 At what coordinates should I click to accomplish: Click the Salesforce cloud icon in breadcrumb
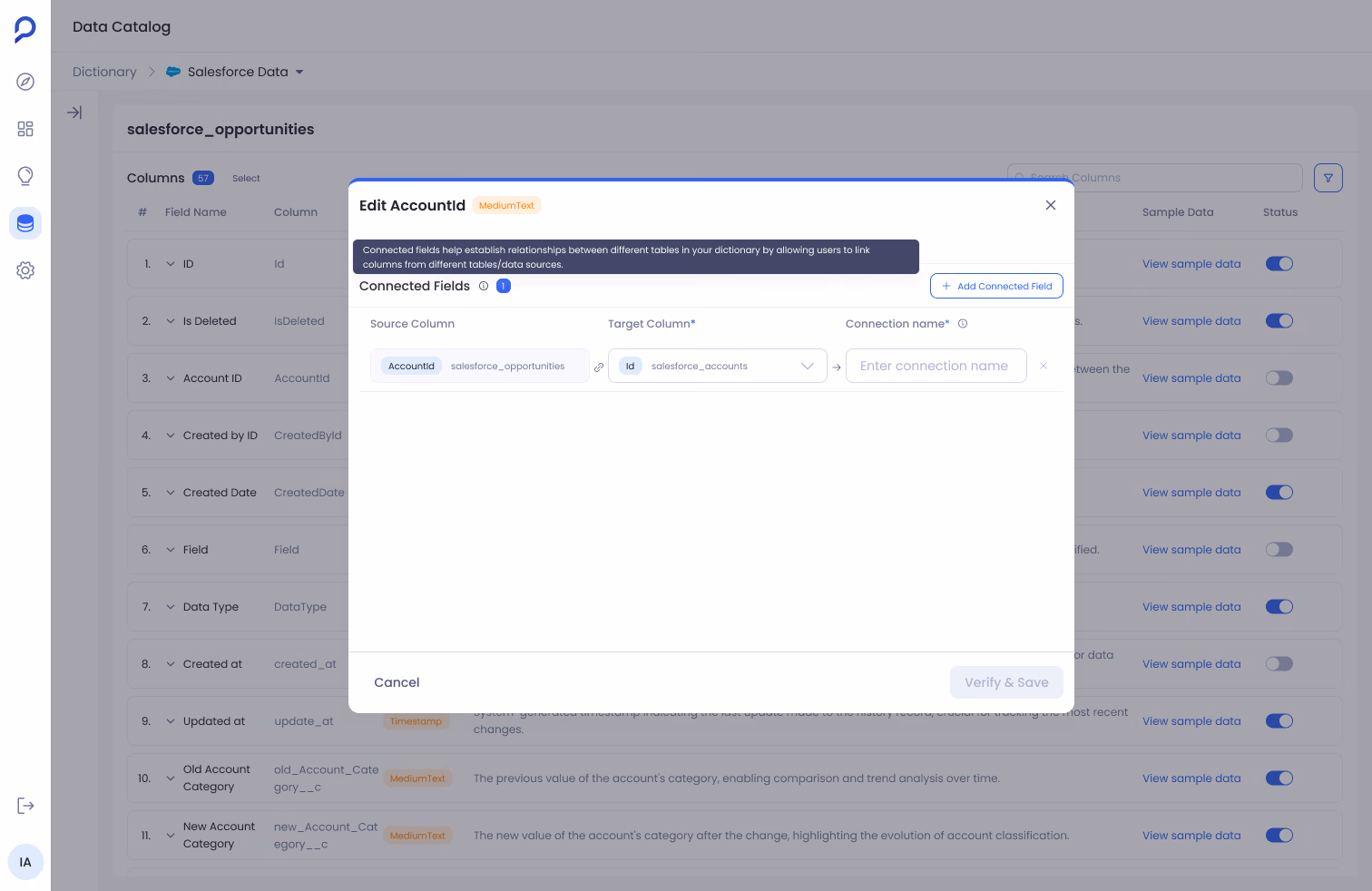click(x=173, y=72)
